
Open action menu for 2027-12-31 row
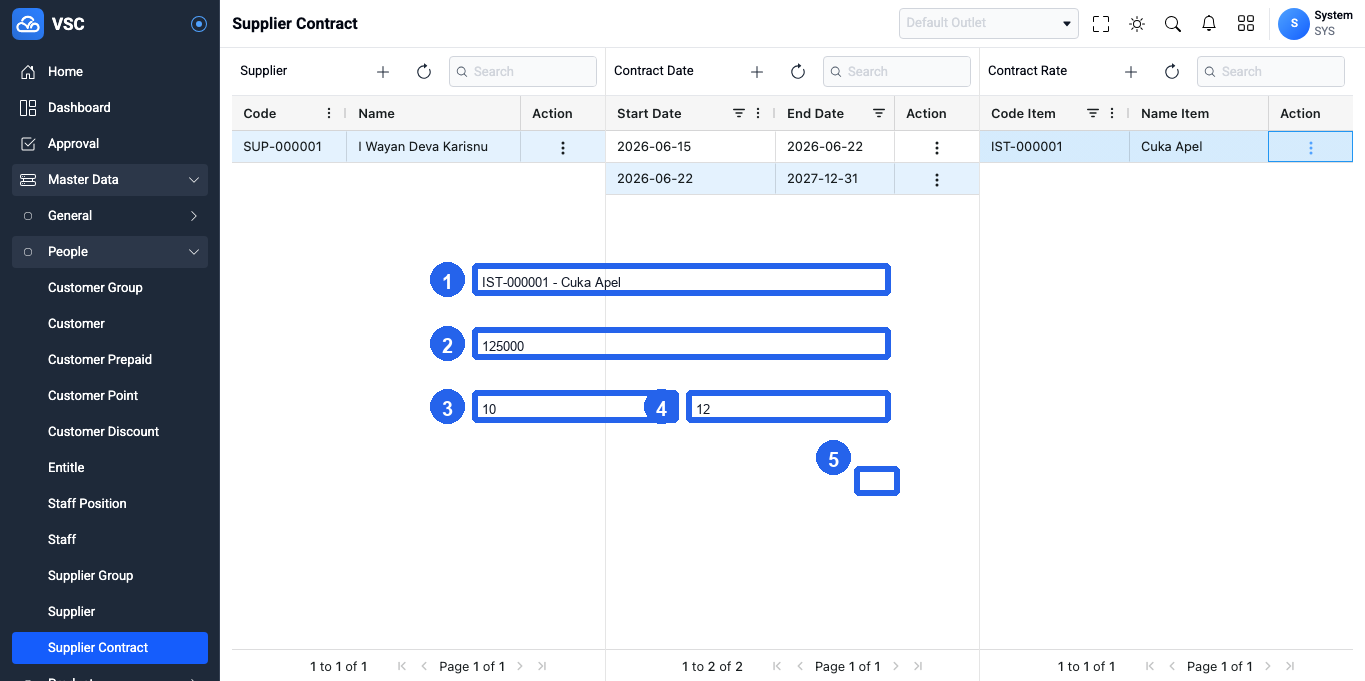coord(937,180)
